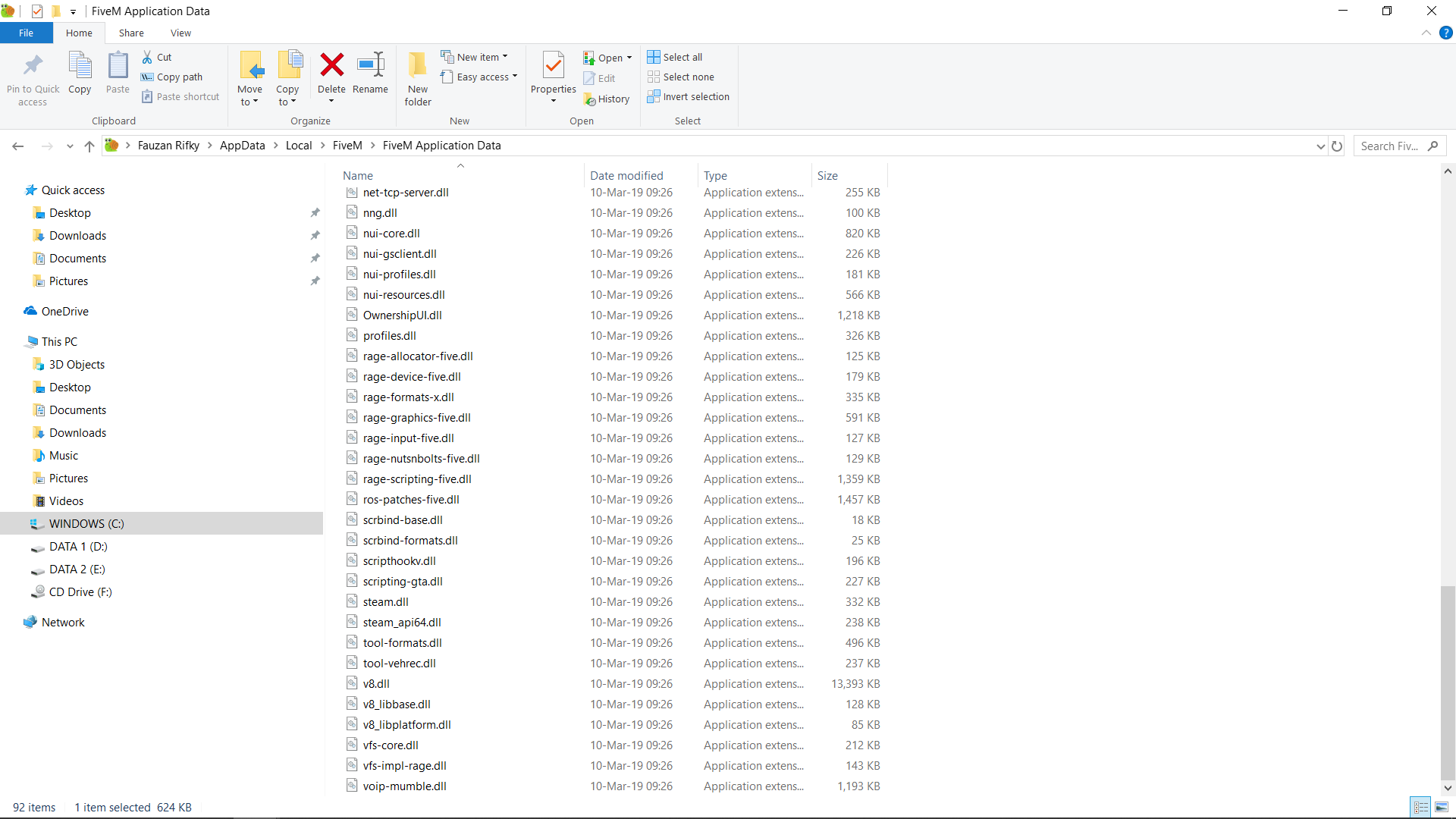Click the red Delete icon in ribbon
The width and height of the screenshot is (1456, 819).
pos(331,65)
